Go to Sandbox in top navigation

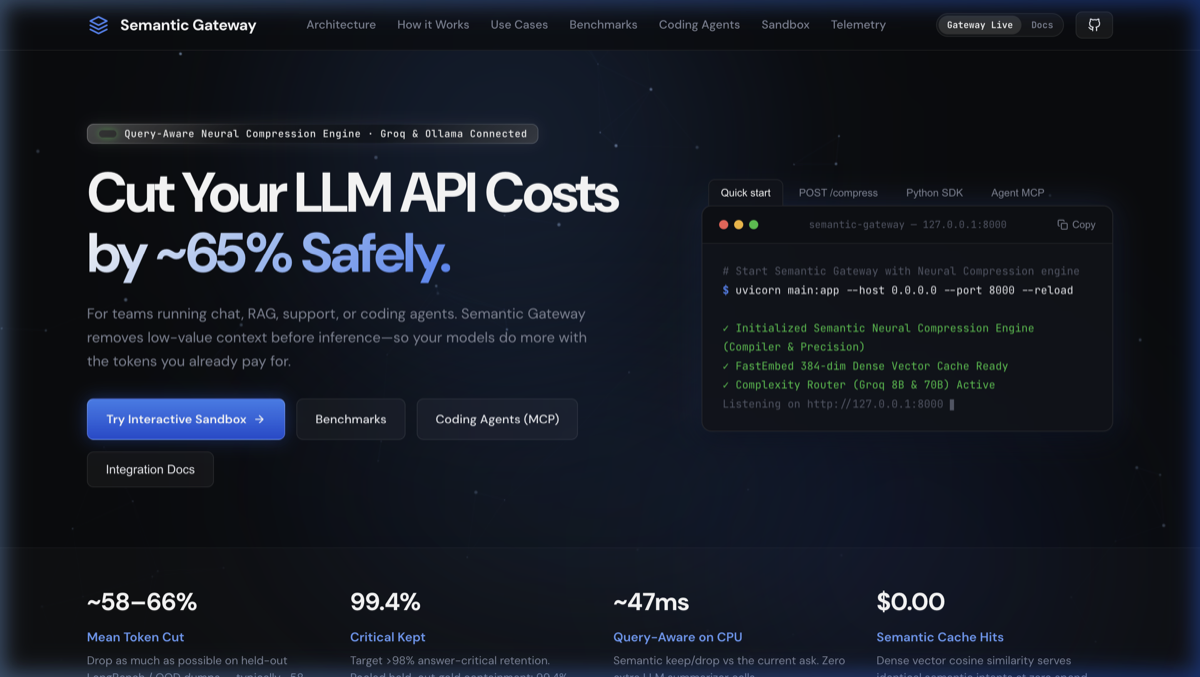(x=785, y=25)
